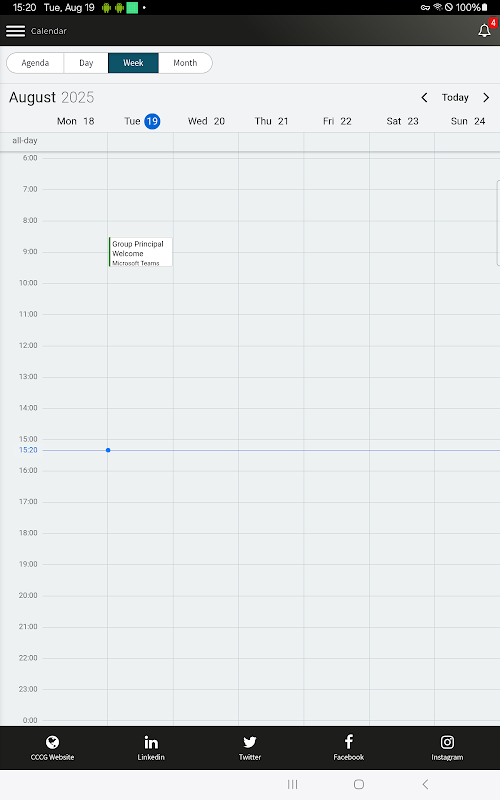Go to previous week chevron

[x=424, y=97]
